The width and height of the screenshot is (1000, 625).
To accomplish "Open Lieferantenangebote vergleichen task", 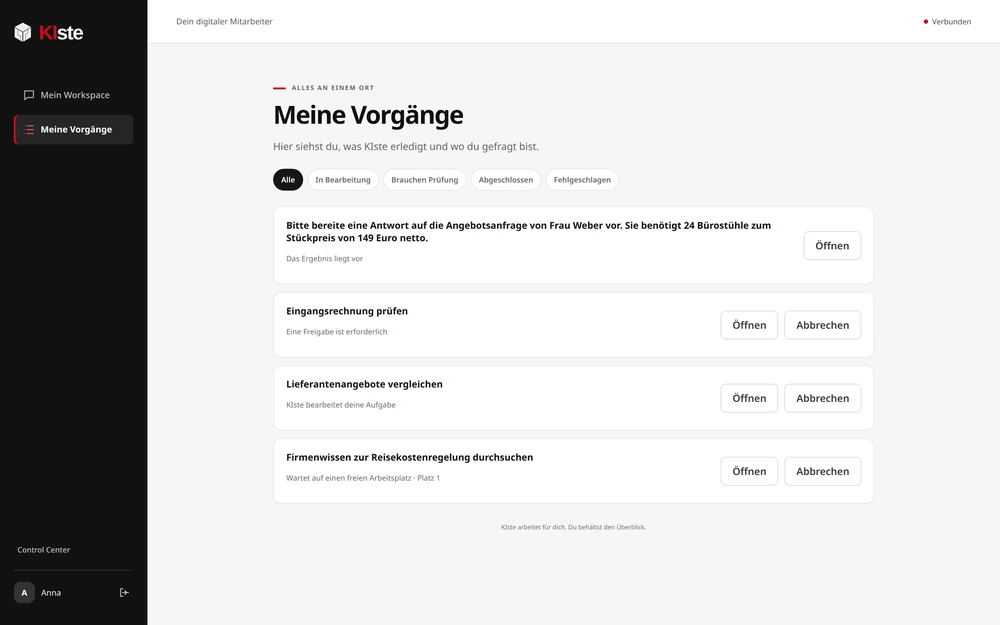I will [x=749, y=398].
